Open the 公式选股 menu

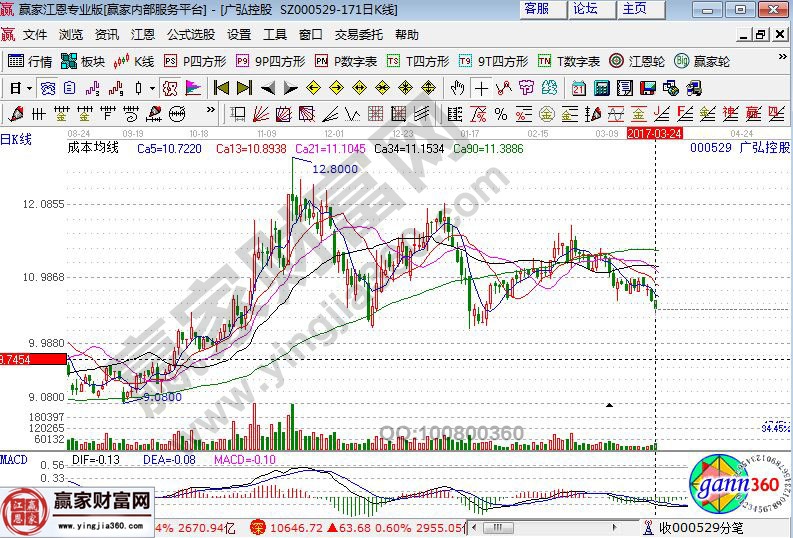tap(190, 34)
